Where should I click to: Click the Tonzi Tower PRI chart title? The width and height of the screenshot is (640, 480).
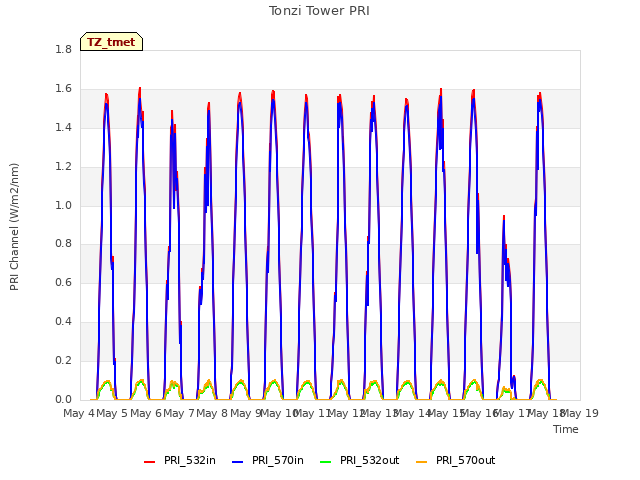point(319,11)
